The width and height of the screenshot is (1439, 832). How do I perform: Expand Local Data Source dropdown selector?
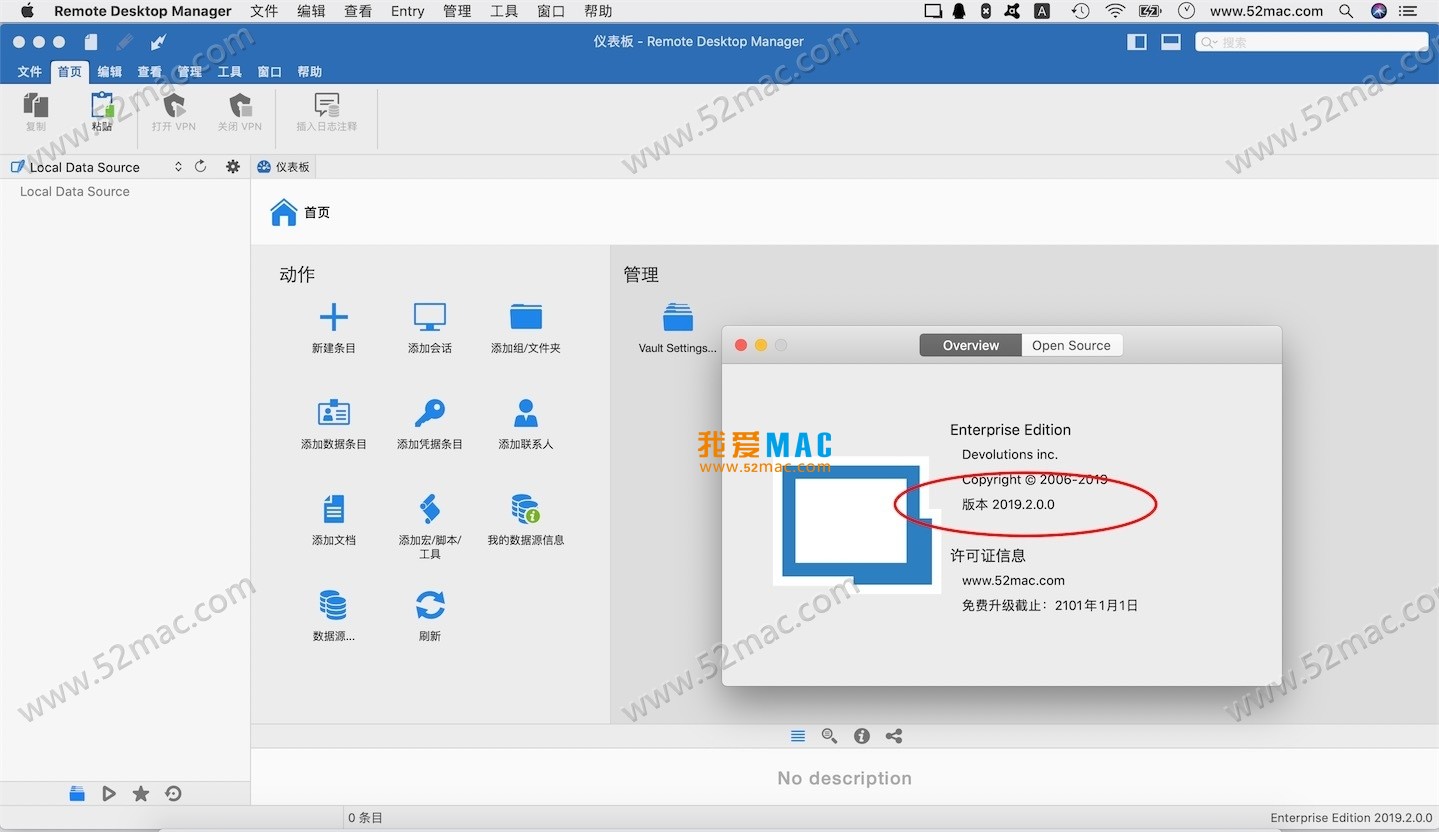pyautogui.click(x=178, y=167)
